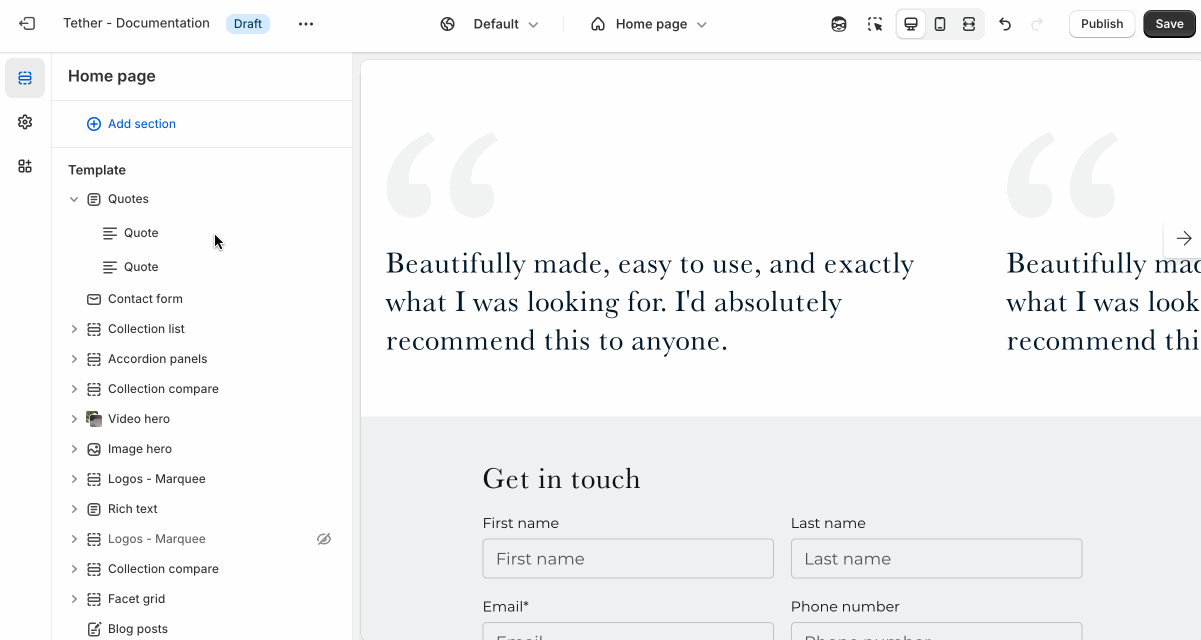
Task: Click the Facet grid section icon
Action: [94, 599]
